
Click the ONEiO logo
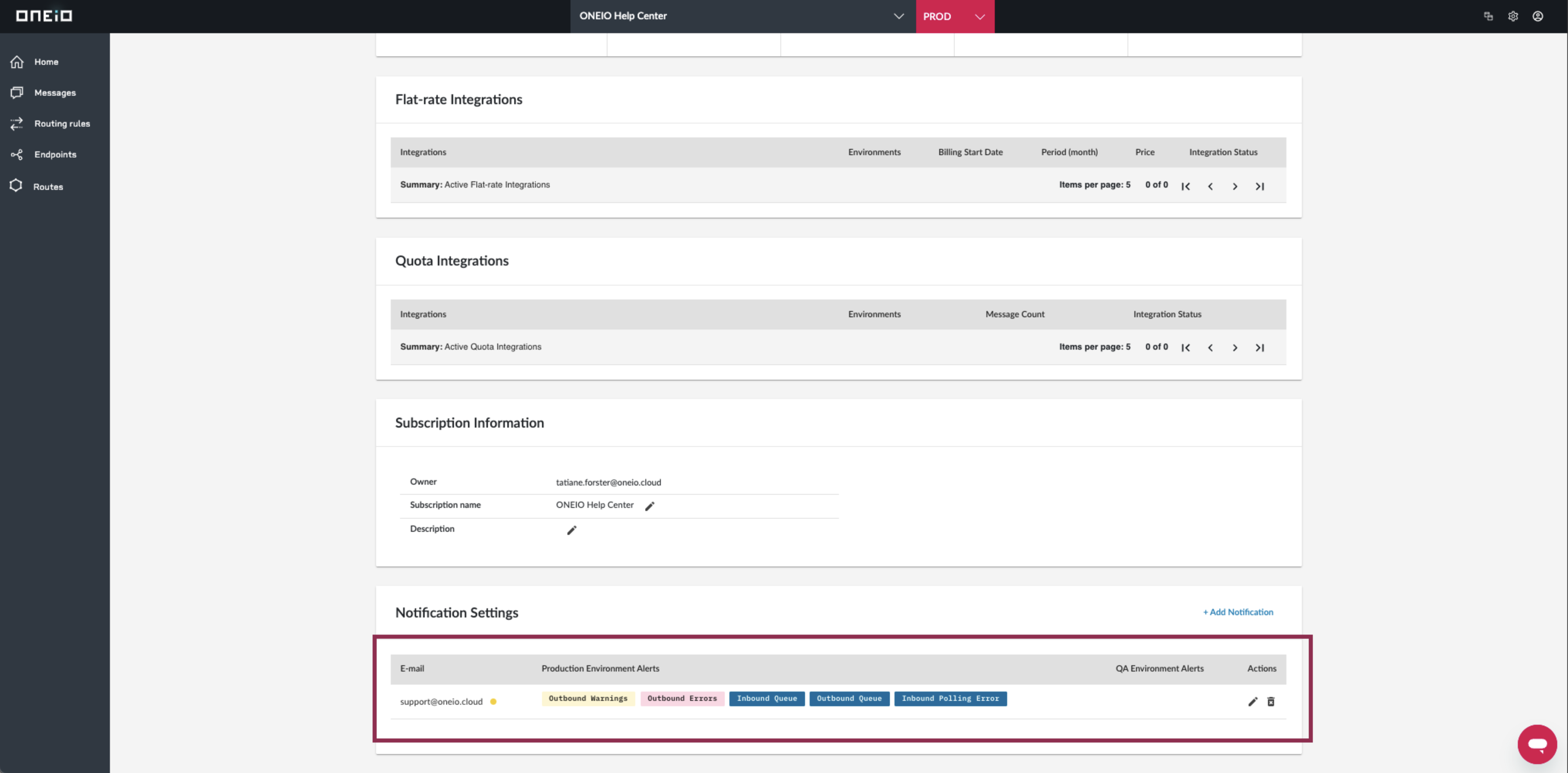(x=44, y=16)
